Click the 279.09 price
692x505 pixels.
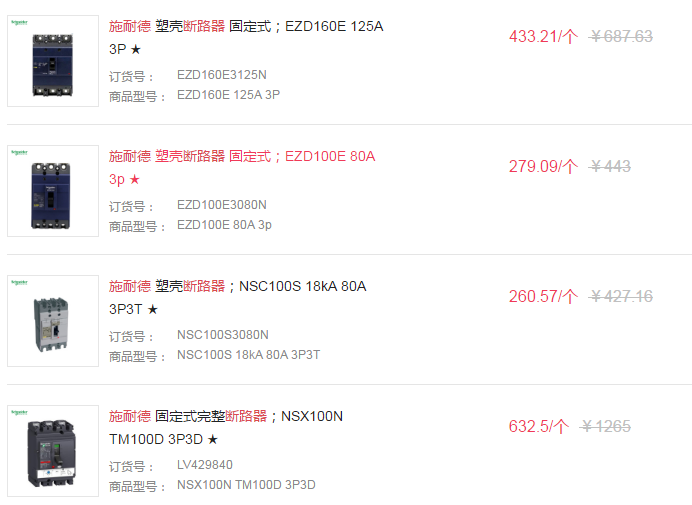tap(543, 167)
